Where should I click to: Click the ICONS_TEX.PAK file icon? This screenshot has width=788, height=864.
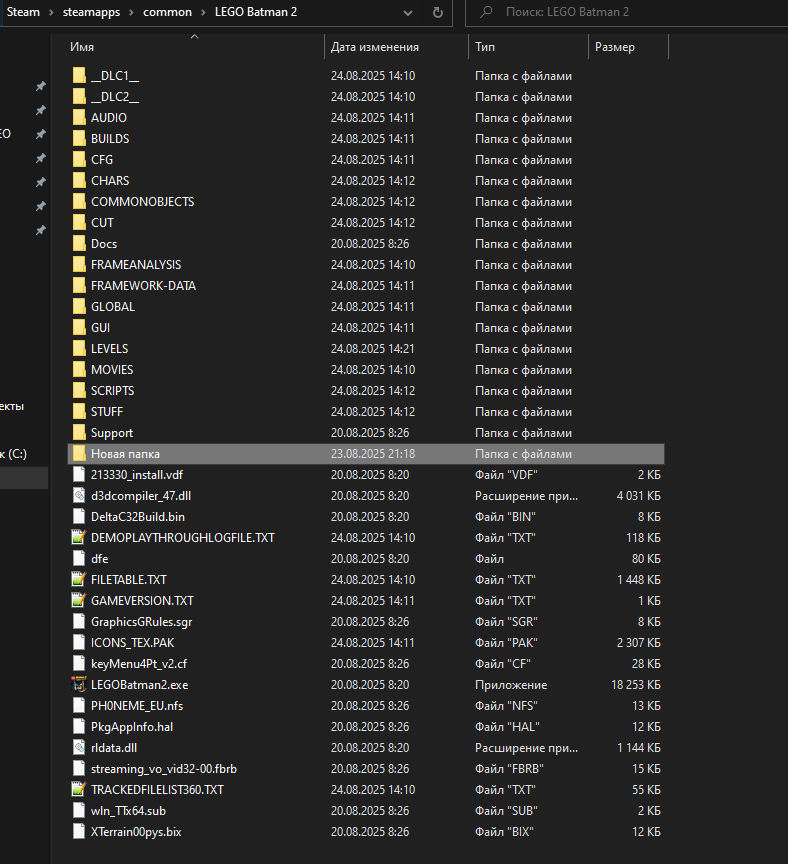(79, 642)
